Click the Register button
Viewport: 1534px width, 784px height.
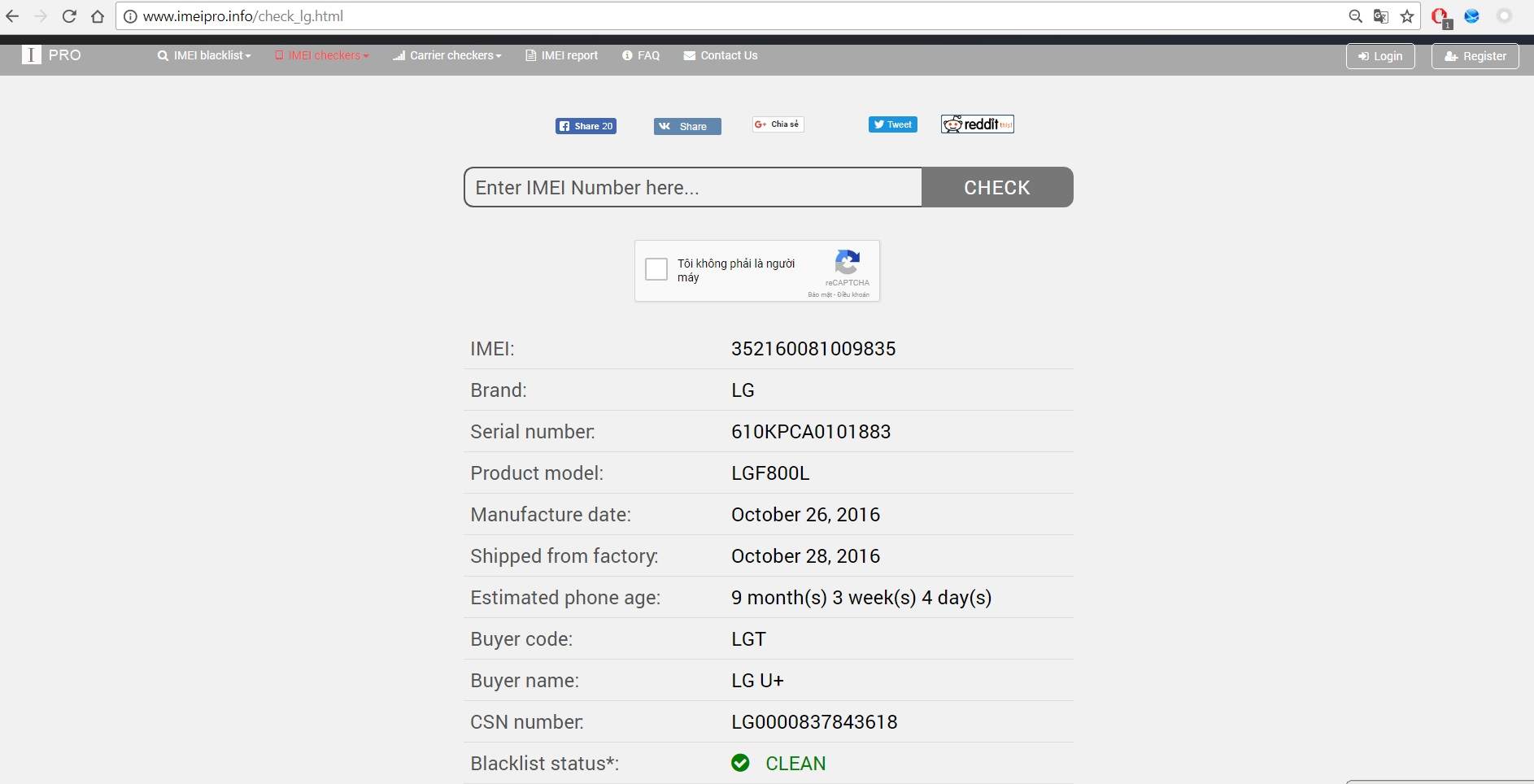point(1475,56)
